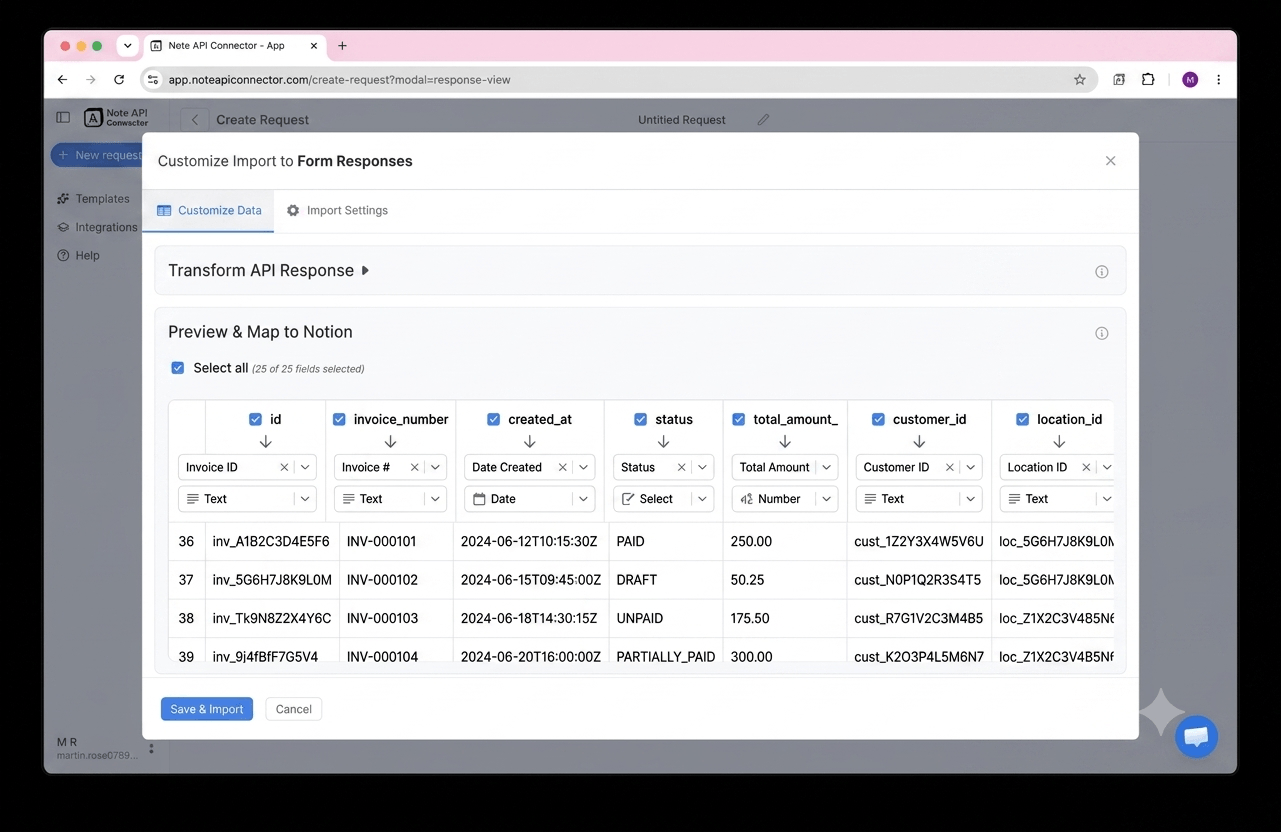Bookmark this page with the star icon

[1080, 80]
